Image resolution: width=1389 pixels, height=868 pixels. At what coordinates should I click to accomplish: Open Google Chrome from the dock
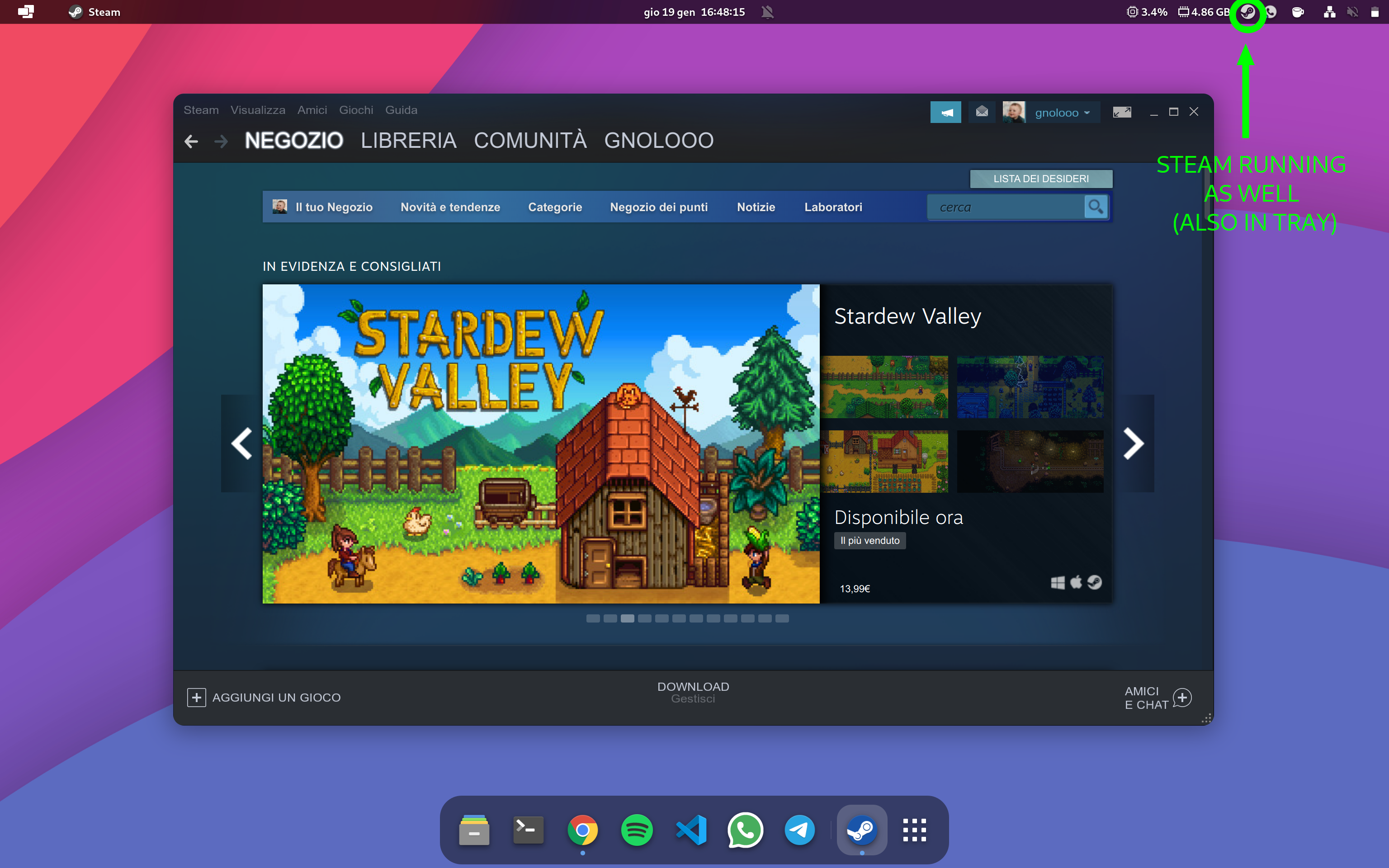tap(582, 830)
